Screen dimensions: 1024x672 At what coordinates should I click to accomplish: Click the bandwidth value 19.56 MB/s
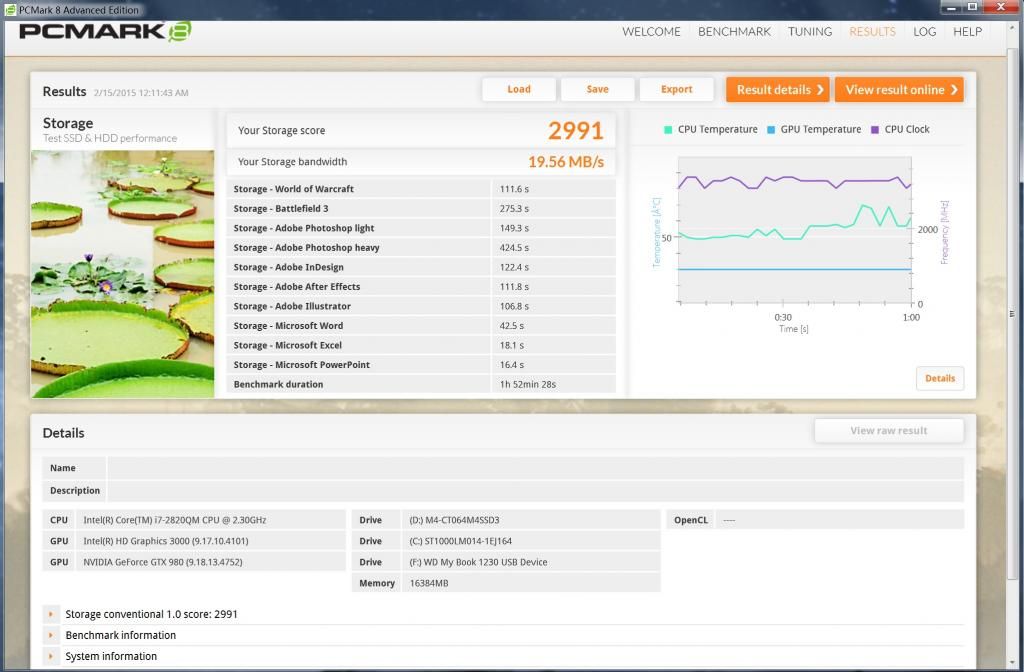point(566,162)
